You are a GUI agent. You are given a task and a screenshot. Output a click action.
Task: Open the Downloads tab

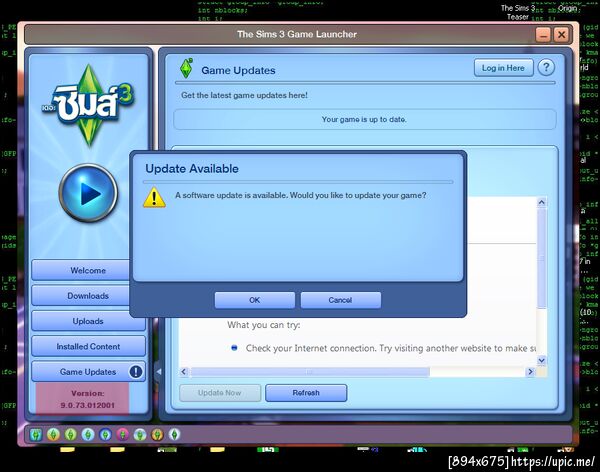point(81,296)
